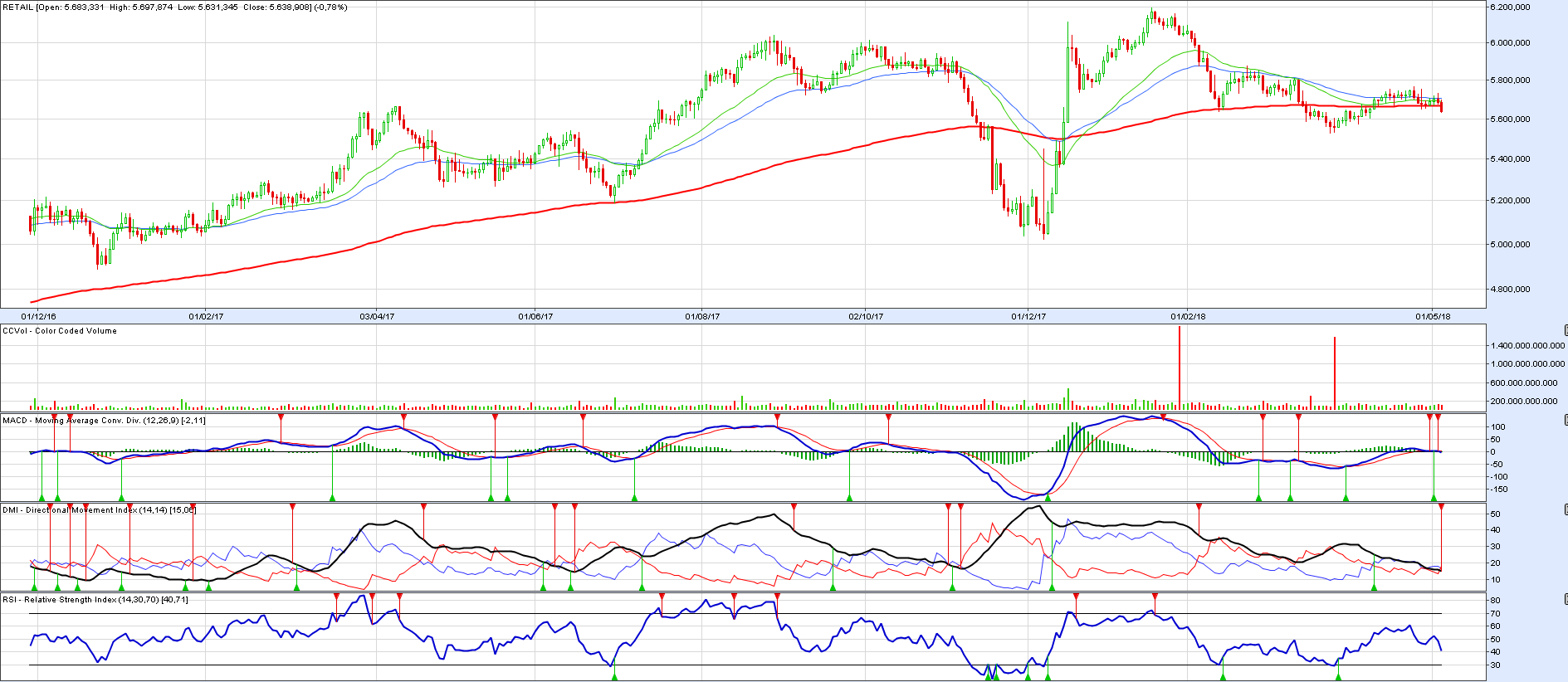This screenshot has height=682, width=1568.
Task: Click the 01/12/16 date label
Action: (x=38, y=316)
